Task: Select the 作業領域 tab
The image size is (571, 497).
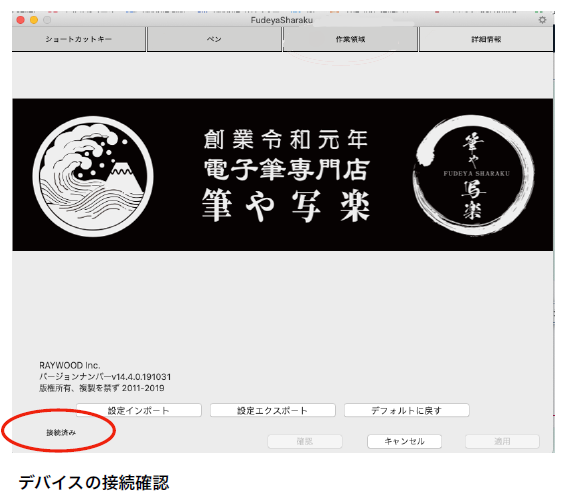Action: [x=350, y=39]
